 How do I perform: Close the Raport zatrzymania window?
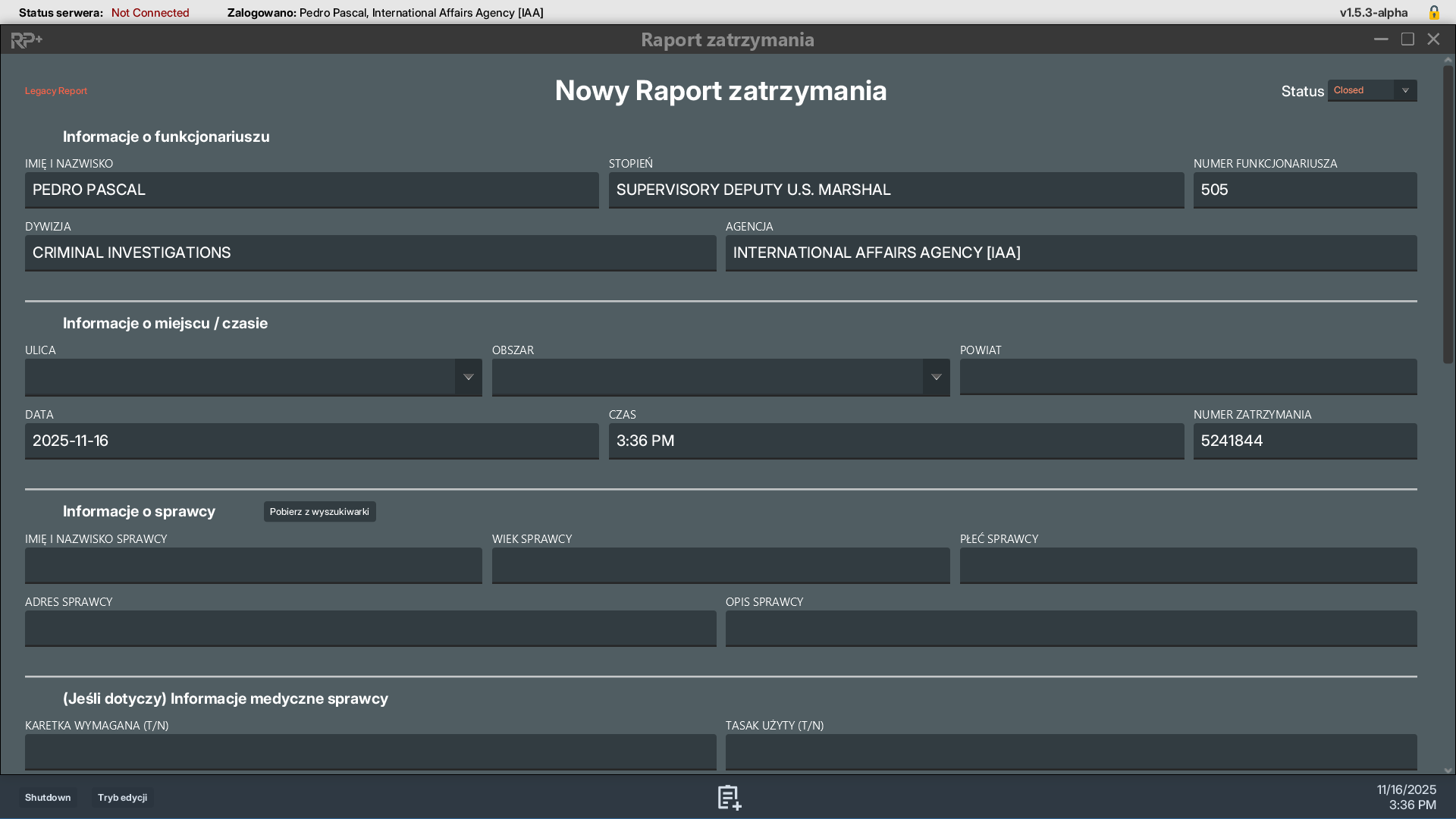(x=1433, y=39)
